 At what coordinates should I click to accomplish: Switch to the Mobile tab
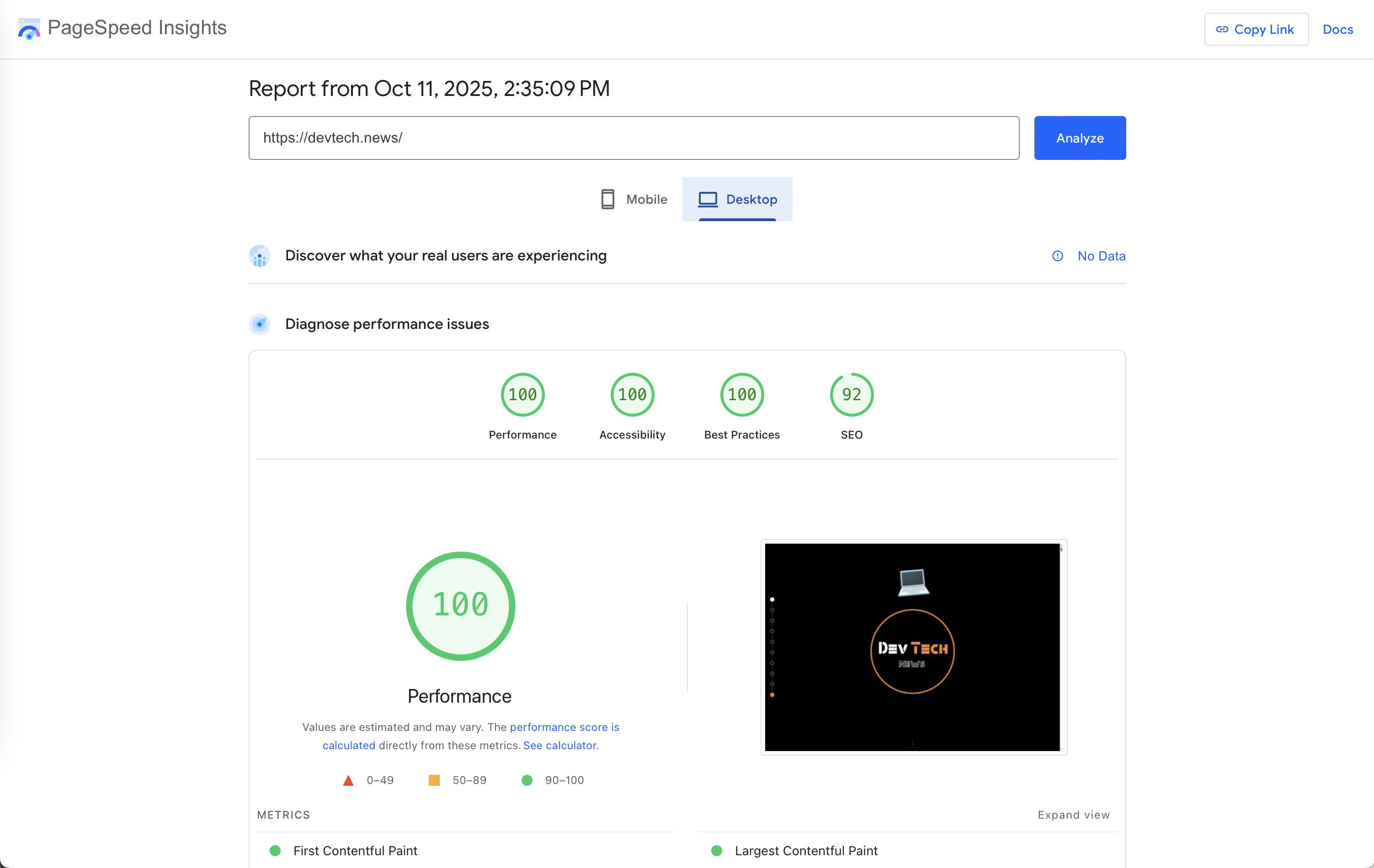634,199
